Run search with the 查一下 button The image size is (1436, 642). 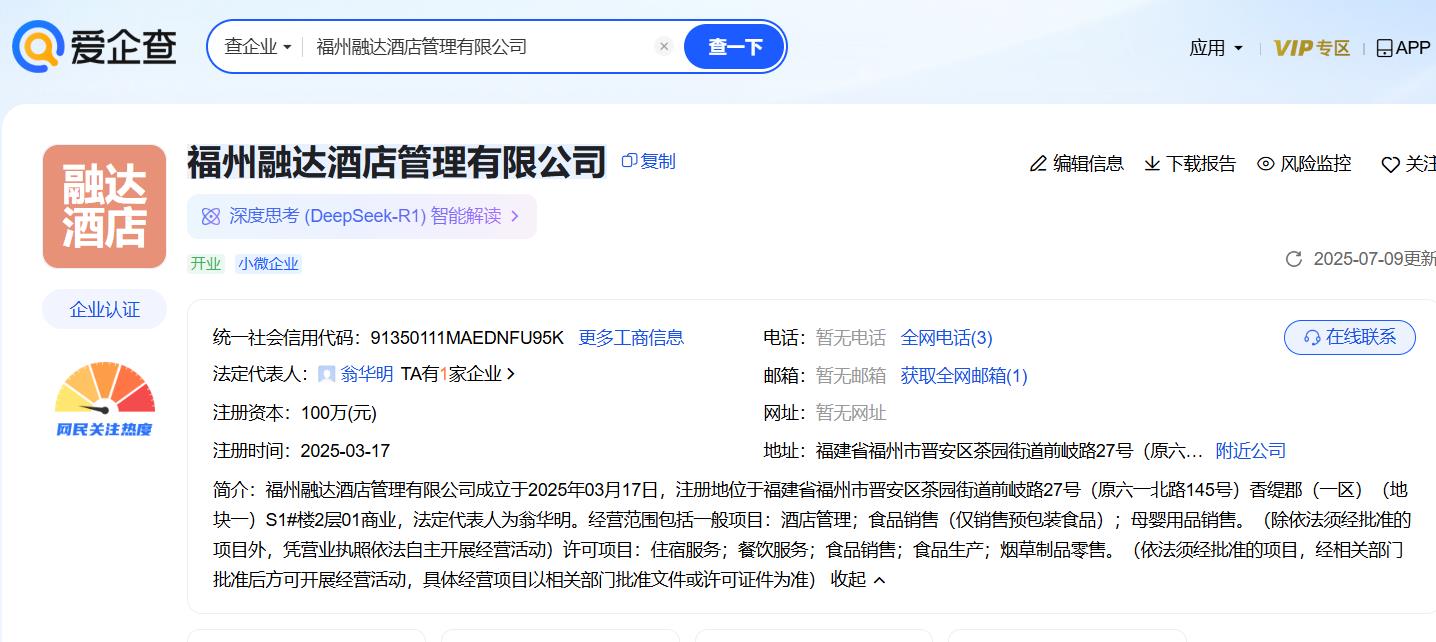[x=734, y=47]
